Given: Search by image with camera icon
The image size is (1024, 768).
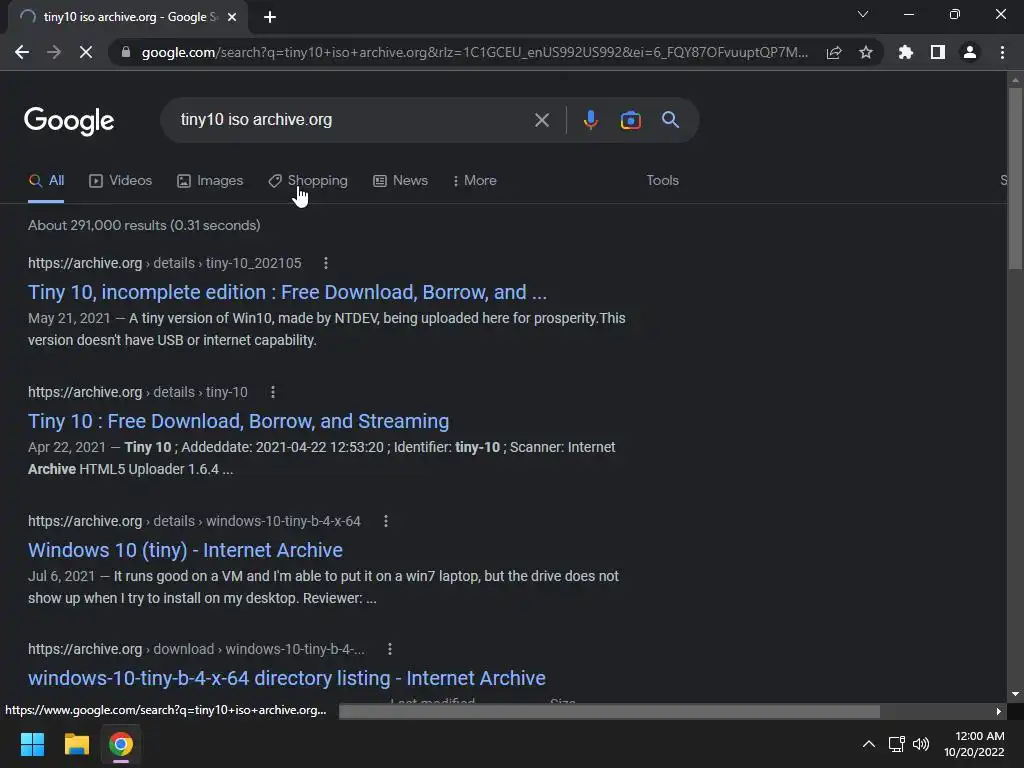Looking at the screenshot, I should click(630, 120).
